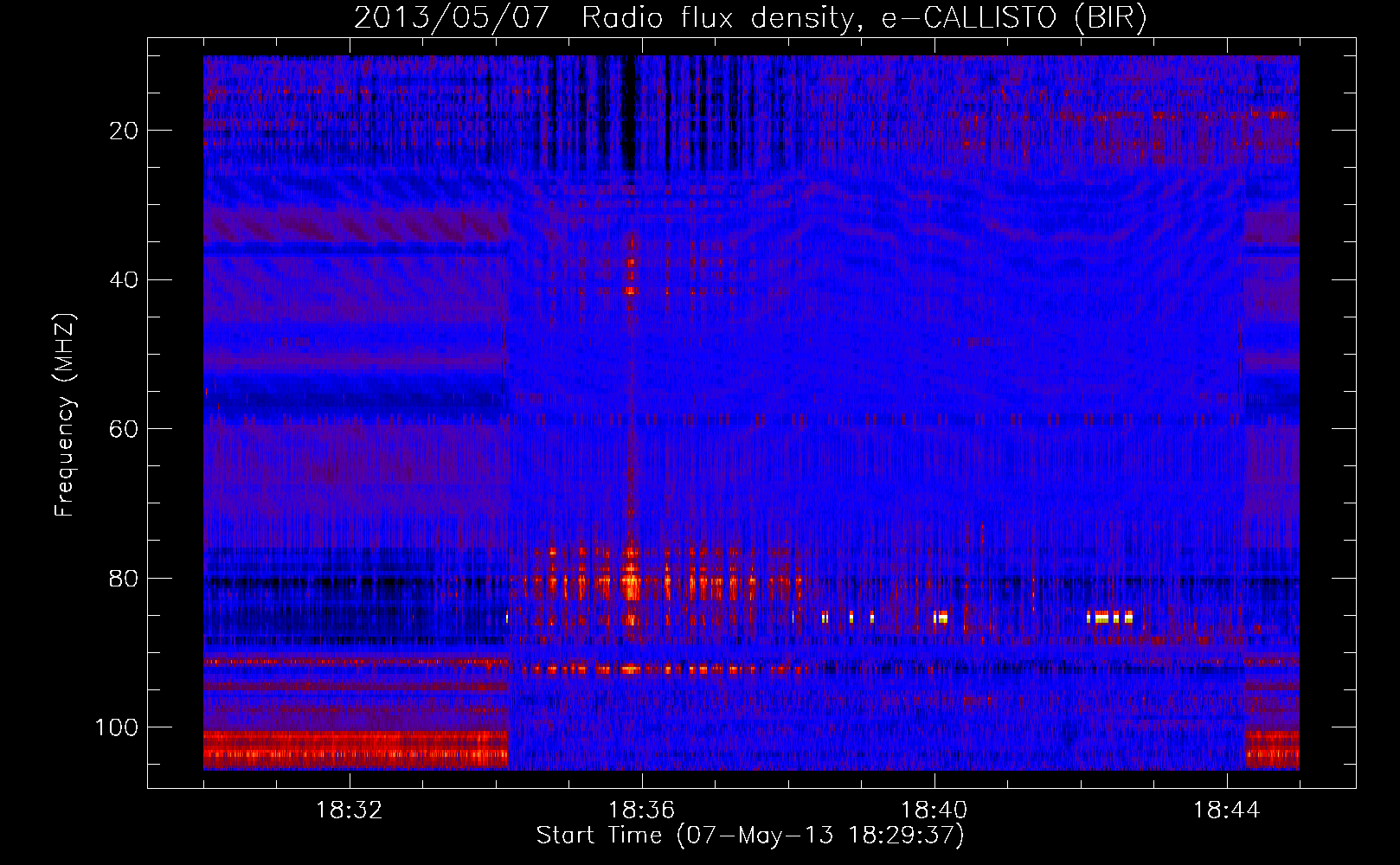
Task: Click the plot title "2013/05/07 Radio flux density, e-CALLISTO (BIR)"
Action: (x=750, y=18)
